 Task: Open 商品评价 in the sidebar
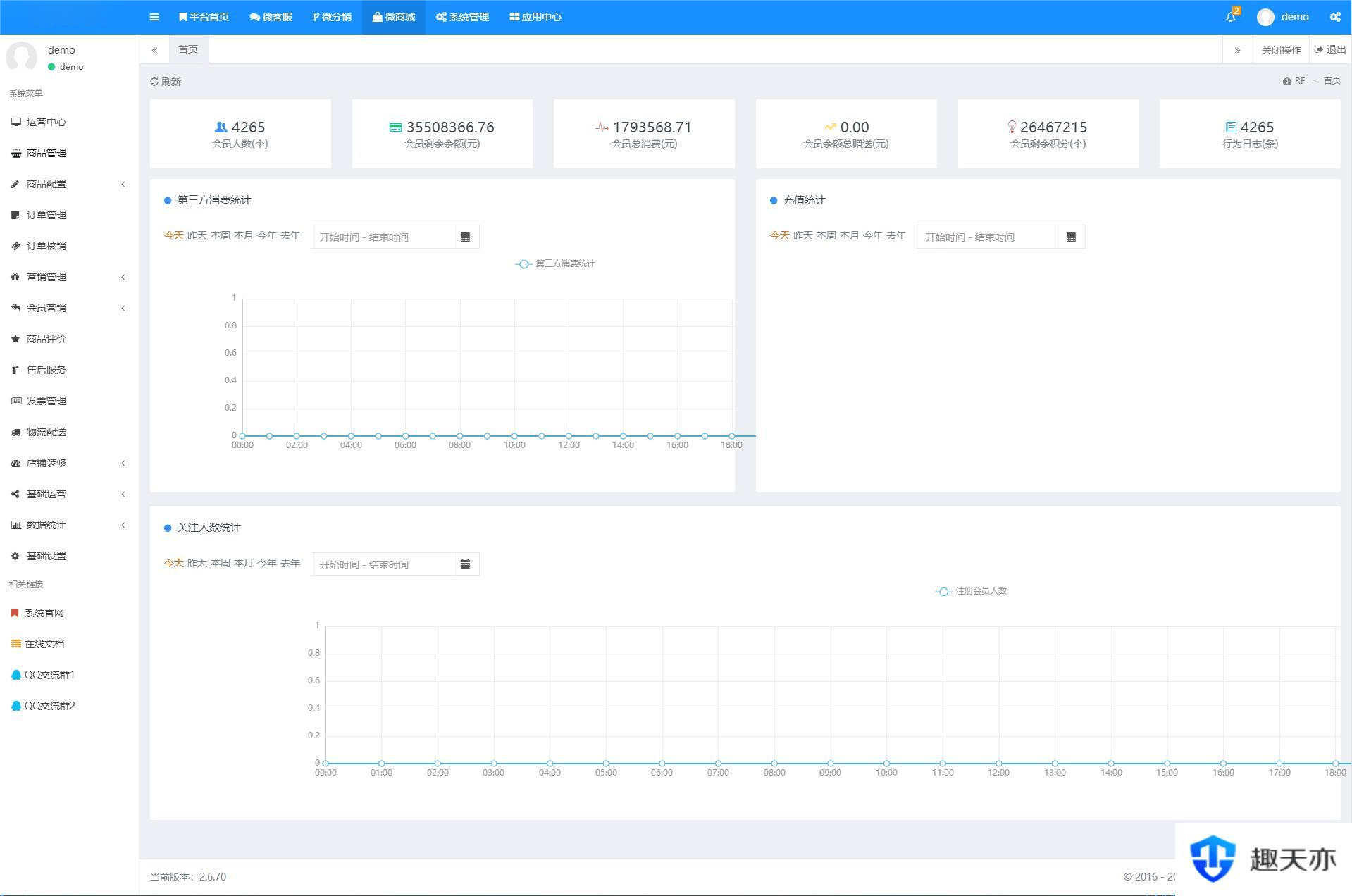pyautogui.click(x=68, y=339)
